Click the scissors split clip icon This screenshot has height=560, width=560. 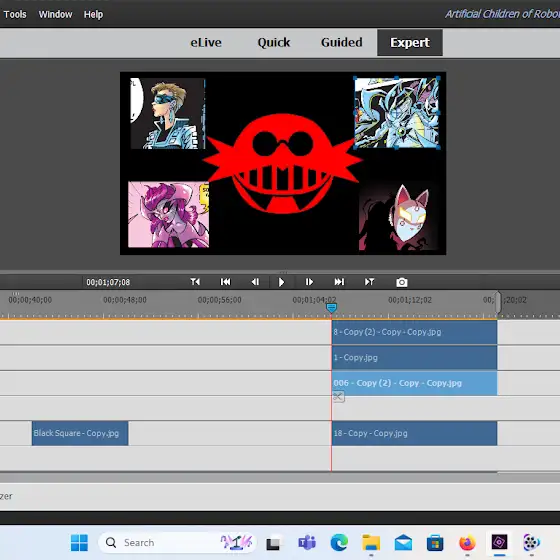(x=338, y=397)
